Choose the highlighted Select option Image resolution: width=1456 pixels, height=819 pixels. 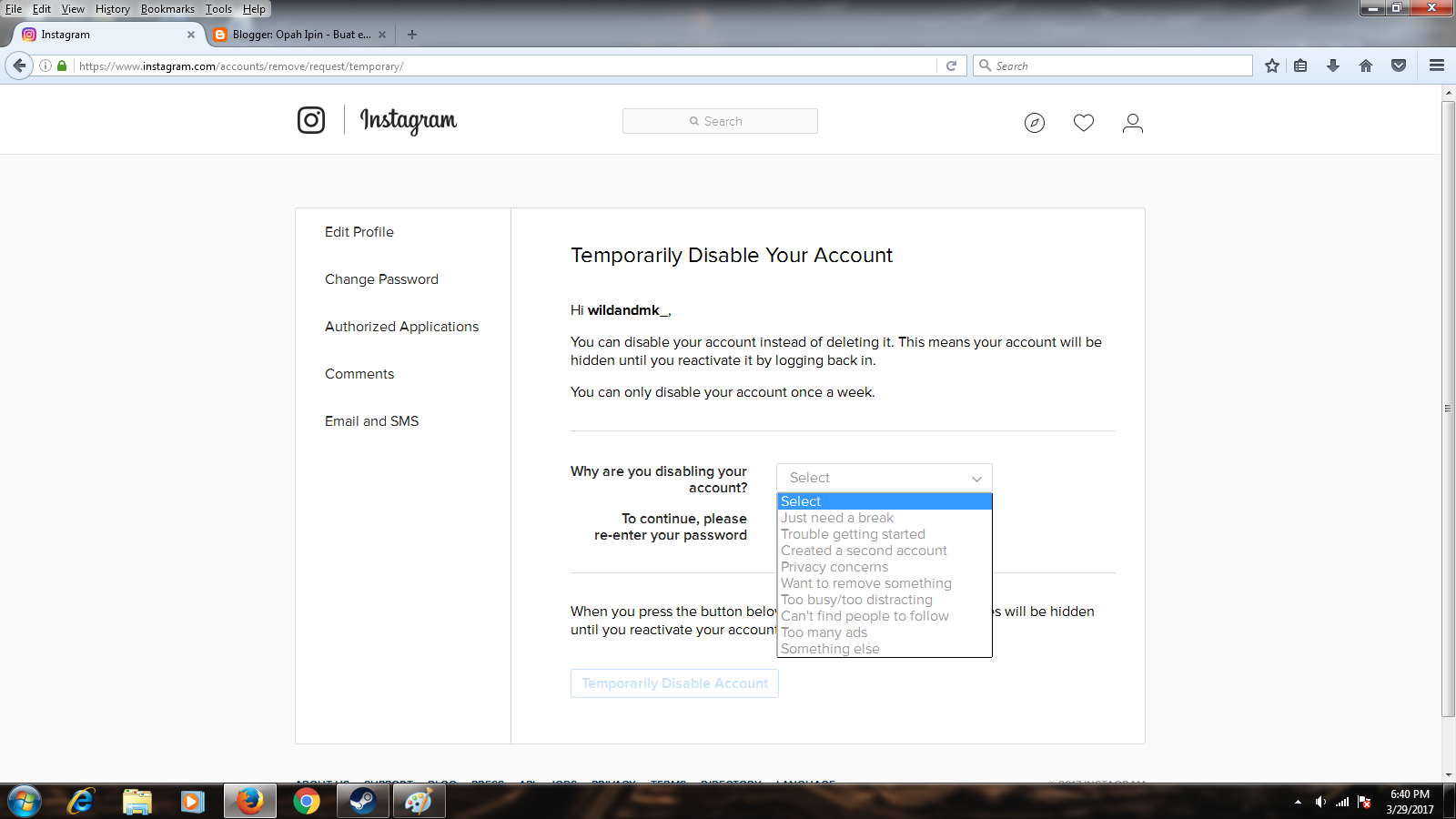(885, 501)
